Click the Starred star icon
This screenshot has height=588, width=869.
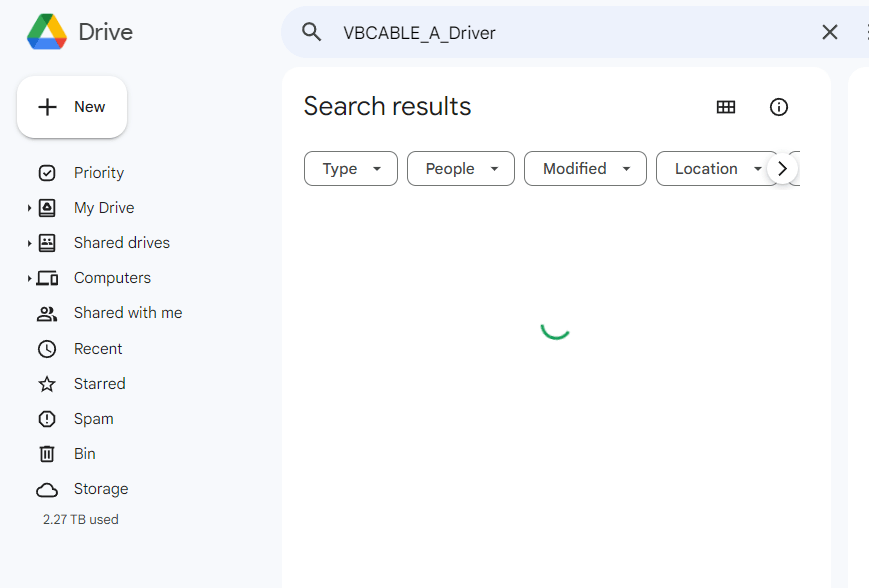[47, 384]
